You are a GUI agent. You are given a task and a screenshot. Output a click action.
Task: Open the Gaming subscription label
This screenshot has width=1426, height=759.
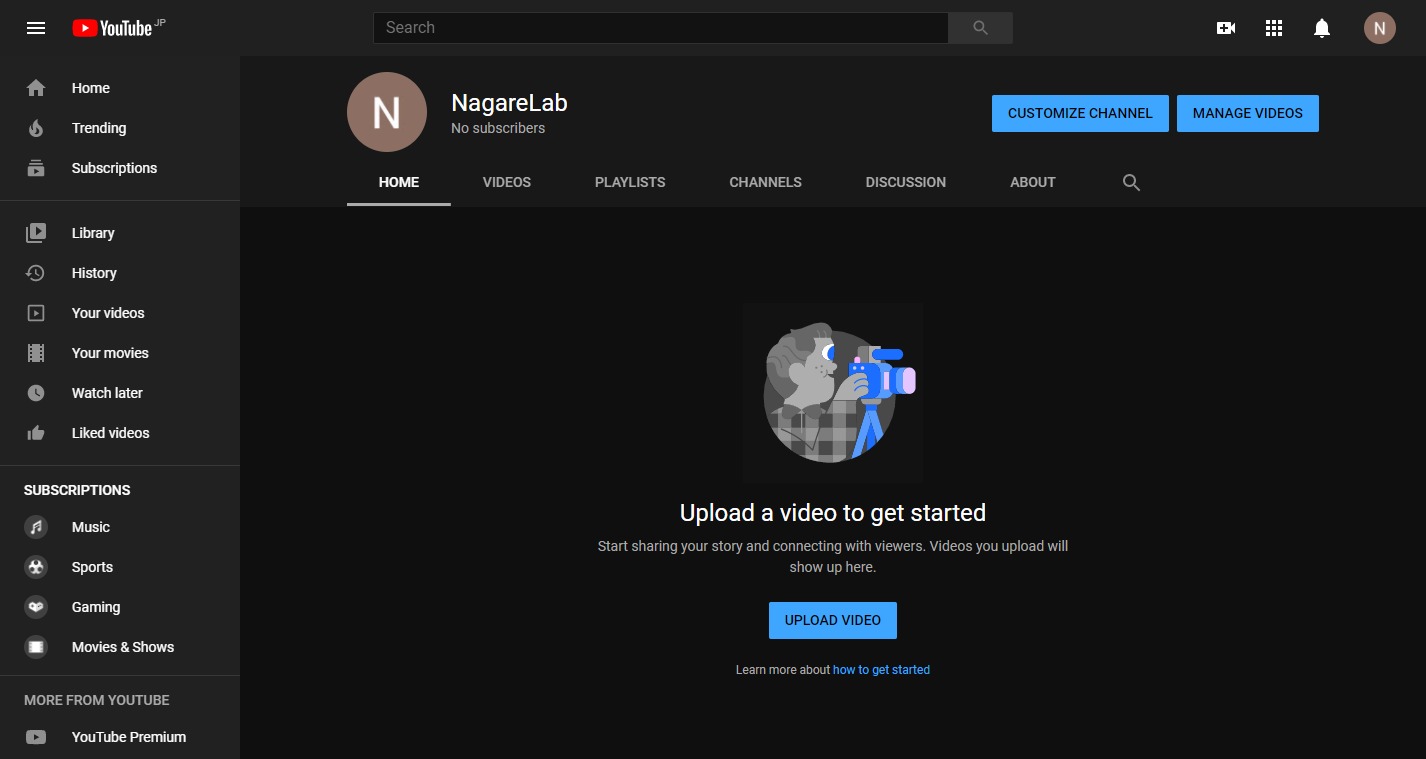click(96, 607)
